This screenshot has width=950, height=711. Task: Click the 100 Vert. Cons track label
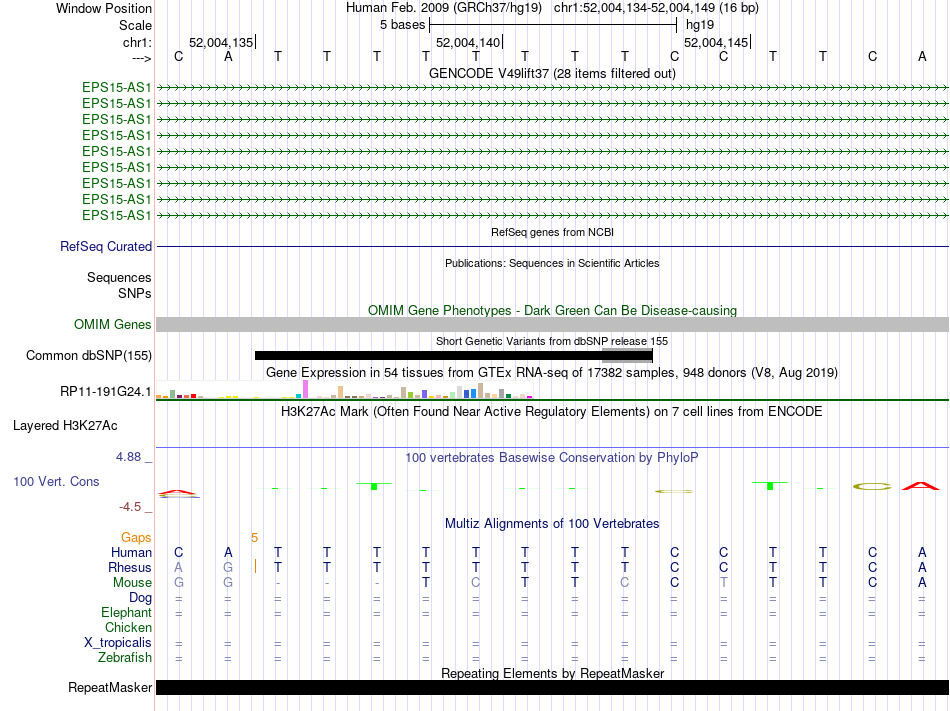click(x=56, y=481)
